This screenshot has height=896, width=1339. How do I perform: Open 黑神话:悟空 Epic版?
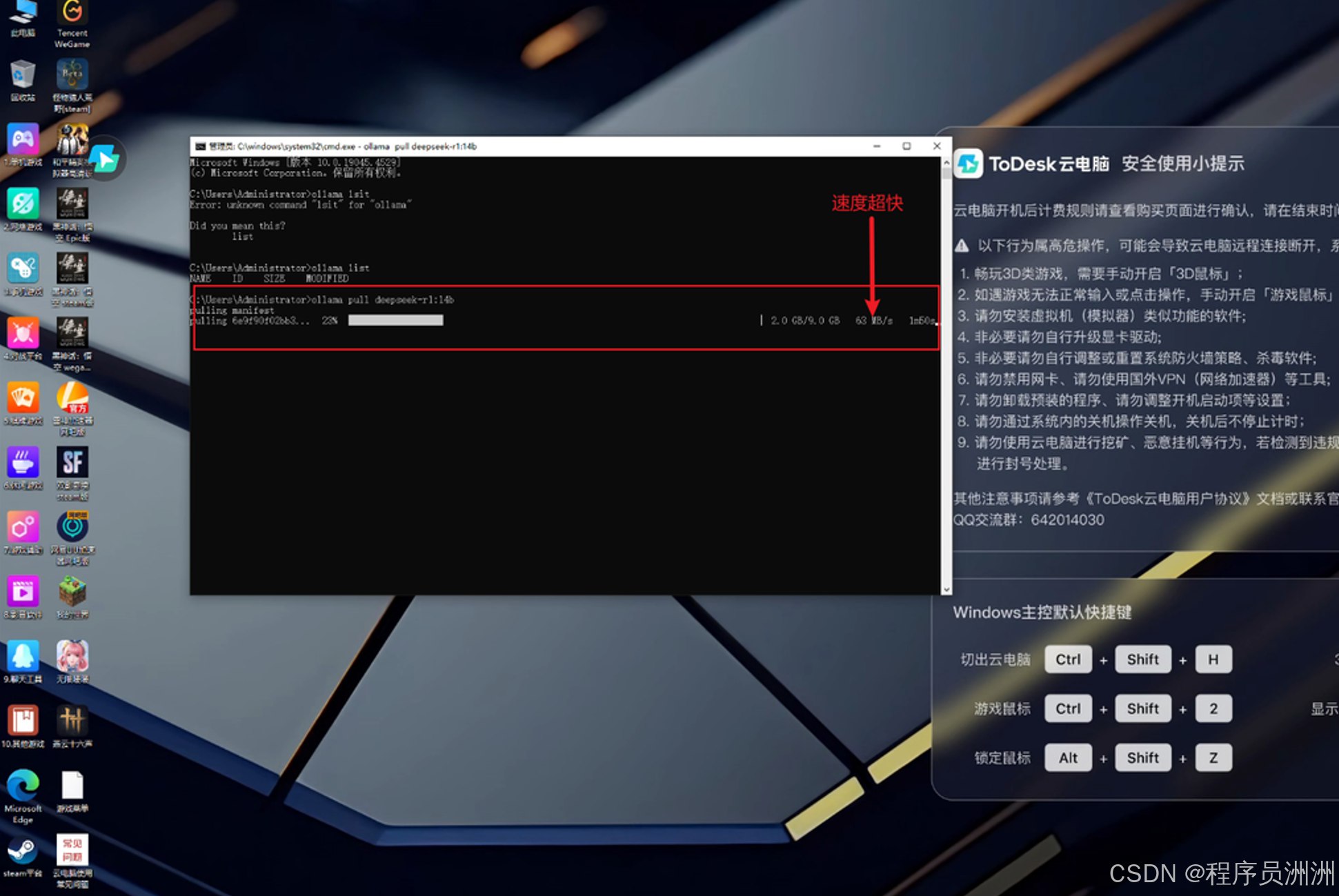coord(72,203)
